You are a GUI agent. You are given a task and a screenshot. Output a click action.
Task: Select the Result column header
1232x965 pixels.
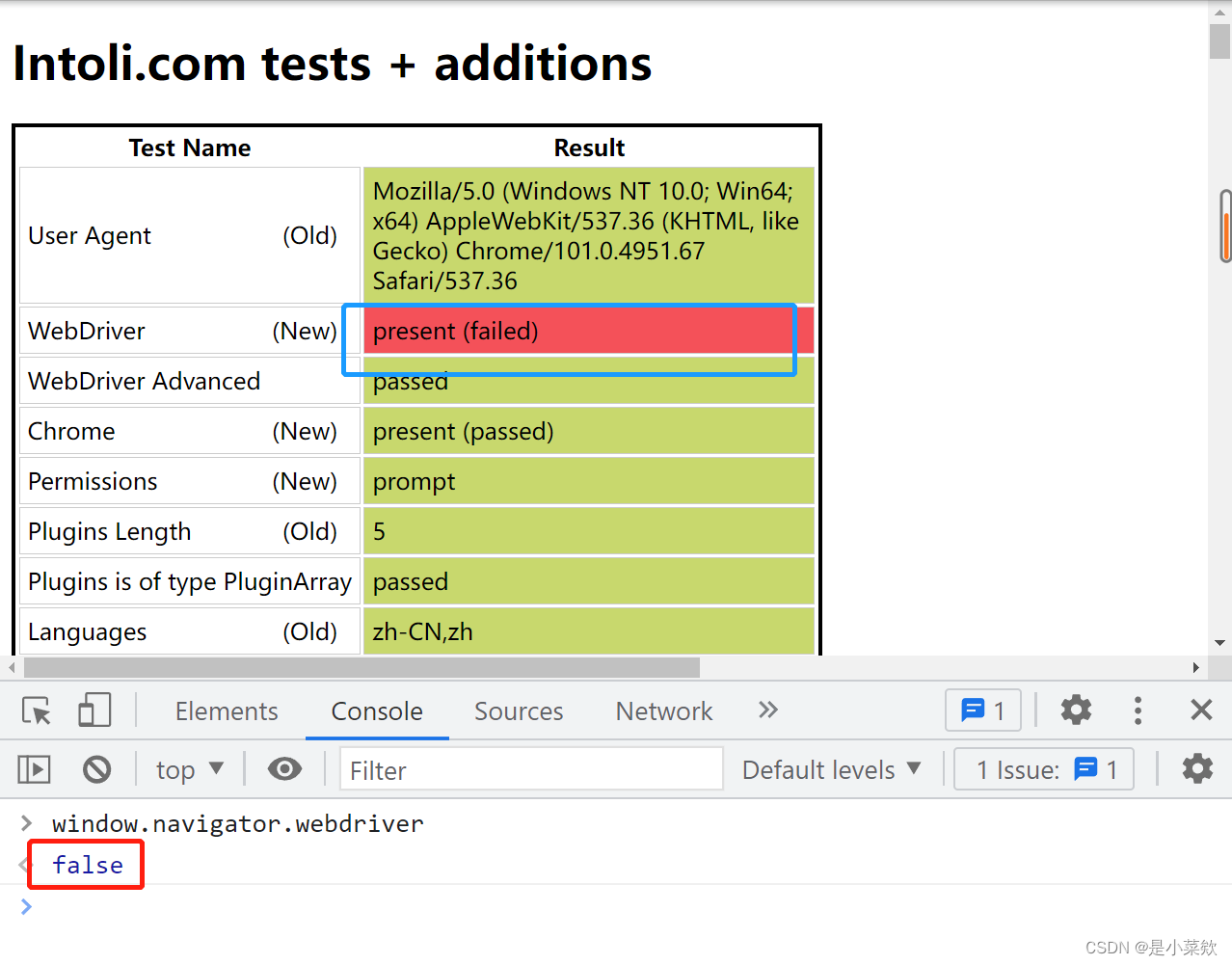click(x=589, y=147)
